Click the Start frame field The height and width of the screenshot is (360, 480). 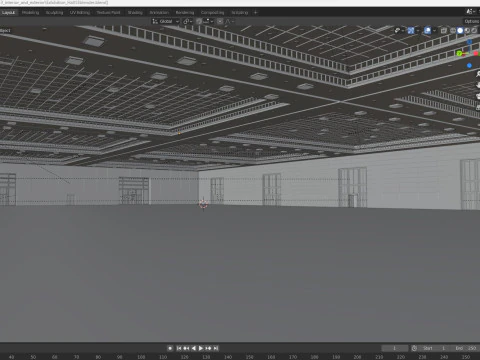(x=434, y=348)
